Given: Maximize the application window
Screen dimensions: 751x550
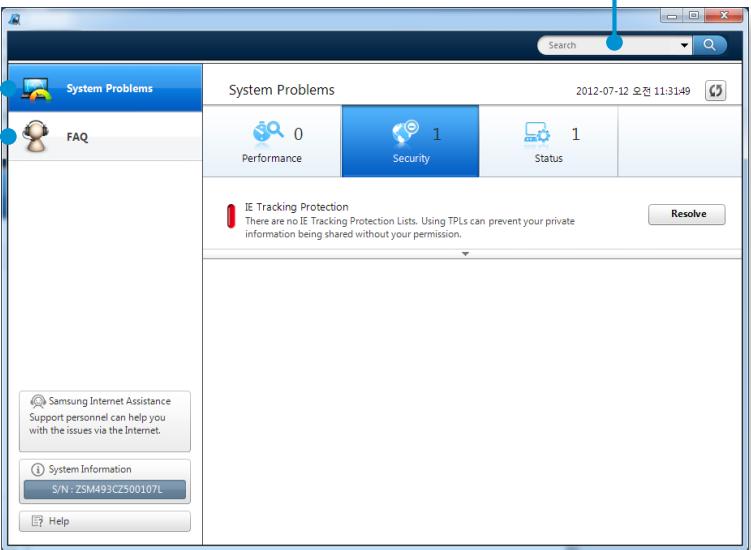Looking at the screenshot, I should pyautogui.click(x=694, y=16).
